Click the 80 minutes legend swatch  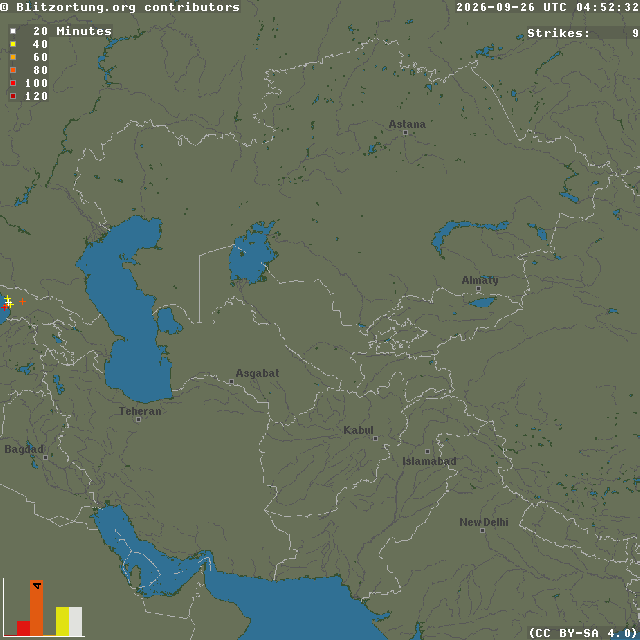(x=13, y=70)
